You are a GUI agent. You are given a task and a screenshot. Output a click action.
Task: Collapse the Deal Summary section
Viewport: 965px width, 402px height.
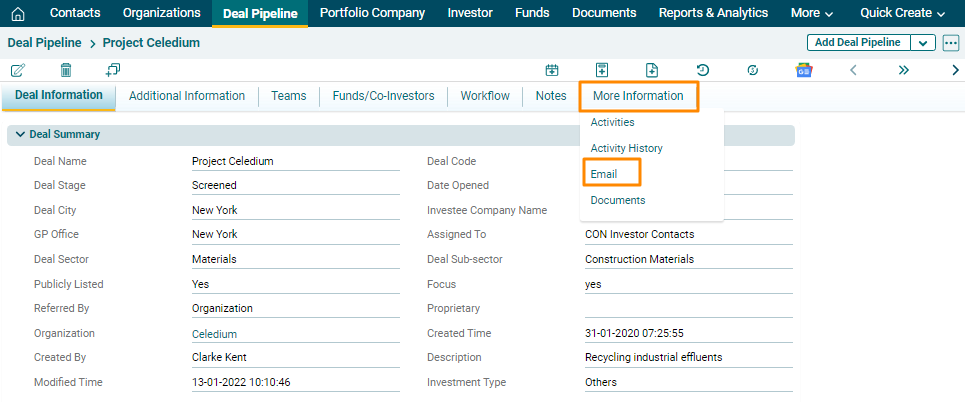point(20,134)
